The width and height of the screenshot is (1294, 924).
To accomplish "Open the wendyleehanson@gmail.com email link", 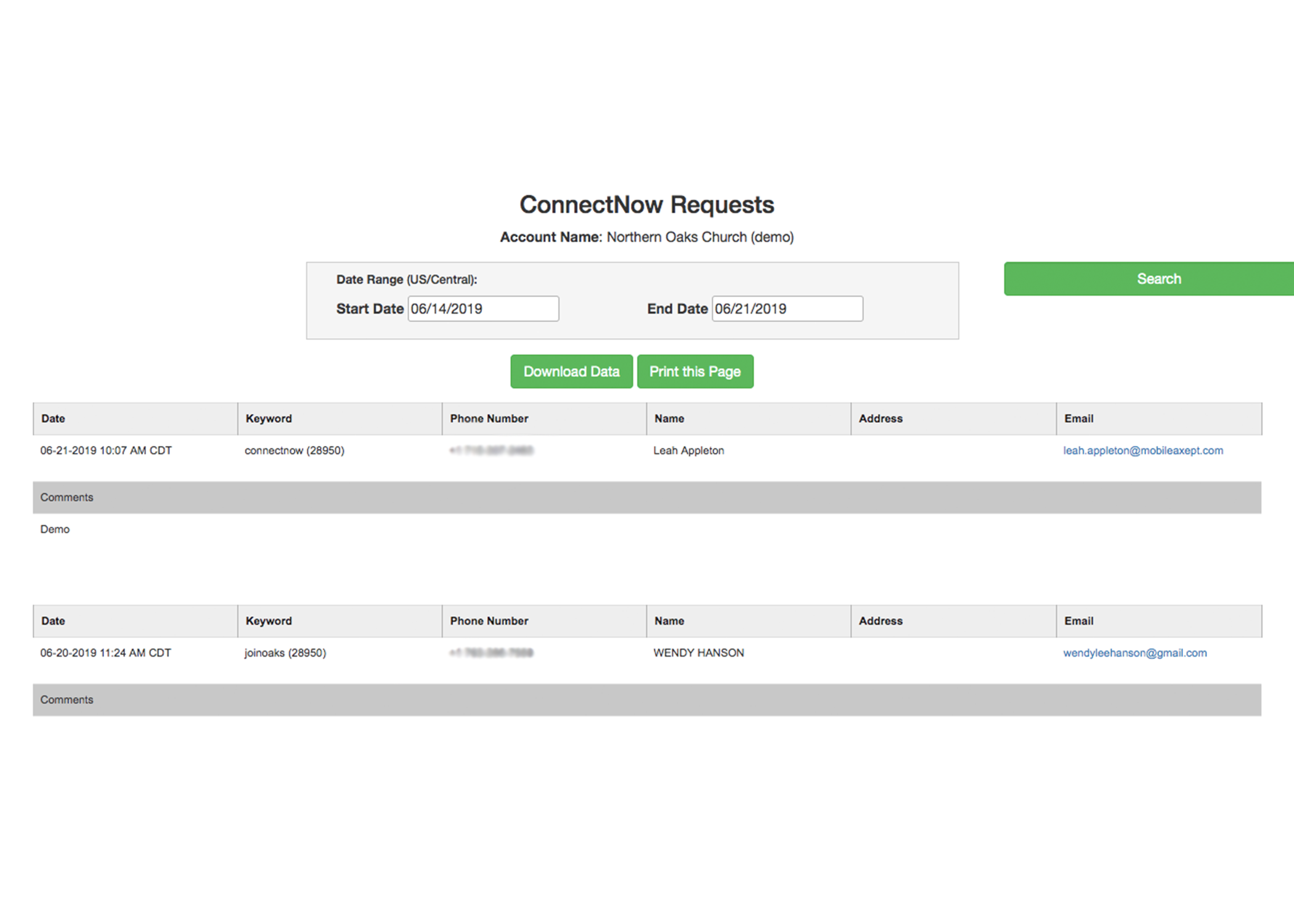I will (1134, 653).
